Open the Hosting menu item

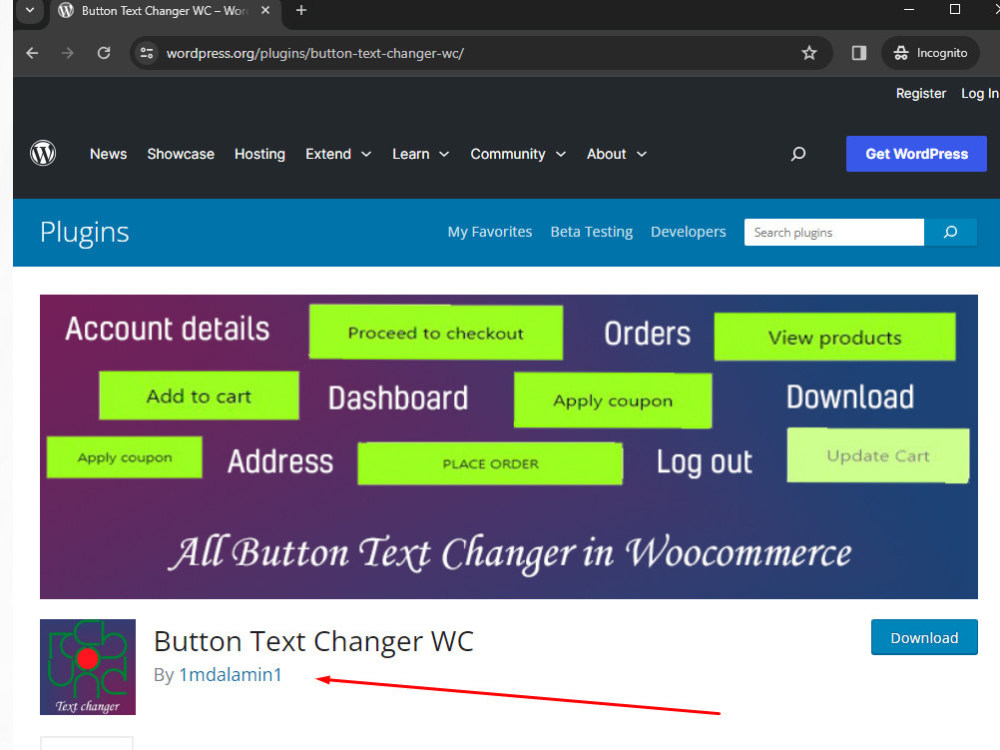click(260, 154)
